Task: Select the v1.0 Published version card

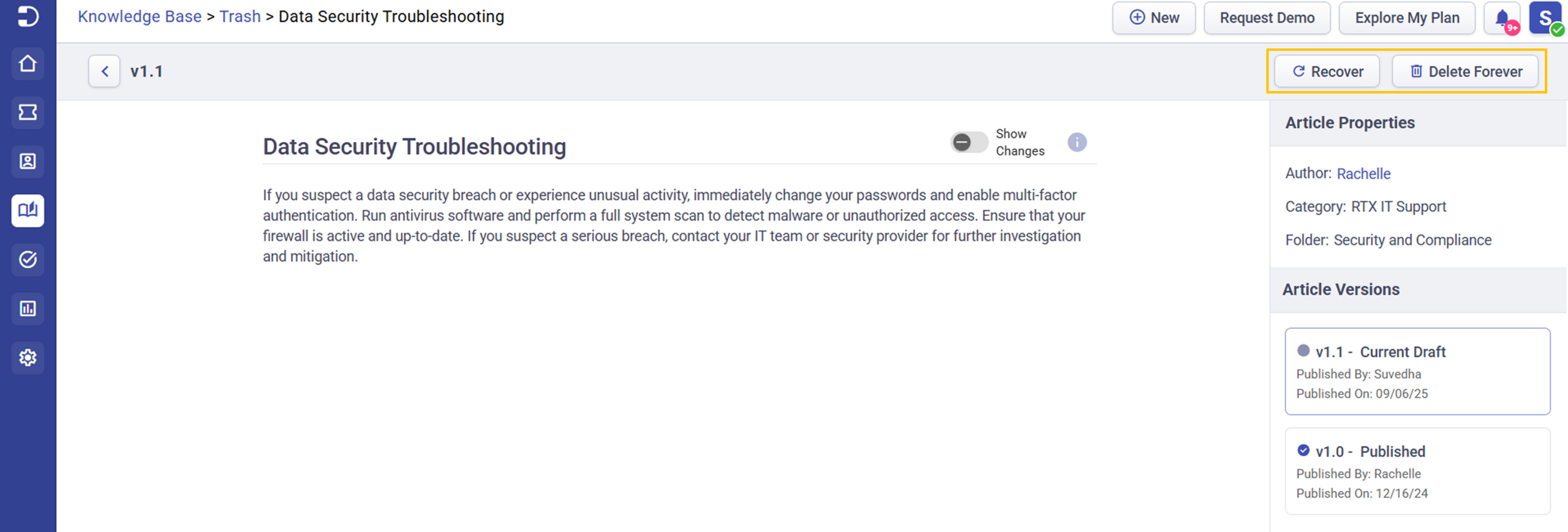Action: (1417, 471)
